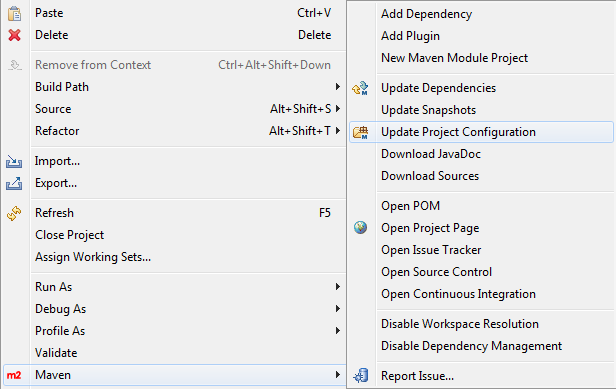Click the globe icon beside Open Project Page
This screenshot has width=616, height=389.
click(360, 228)
